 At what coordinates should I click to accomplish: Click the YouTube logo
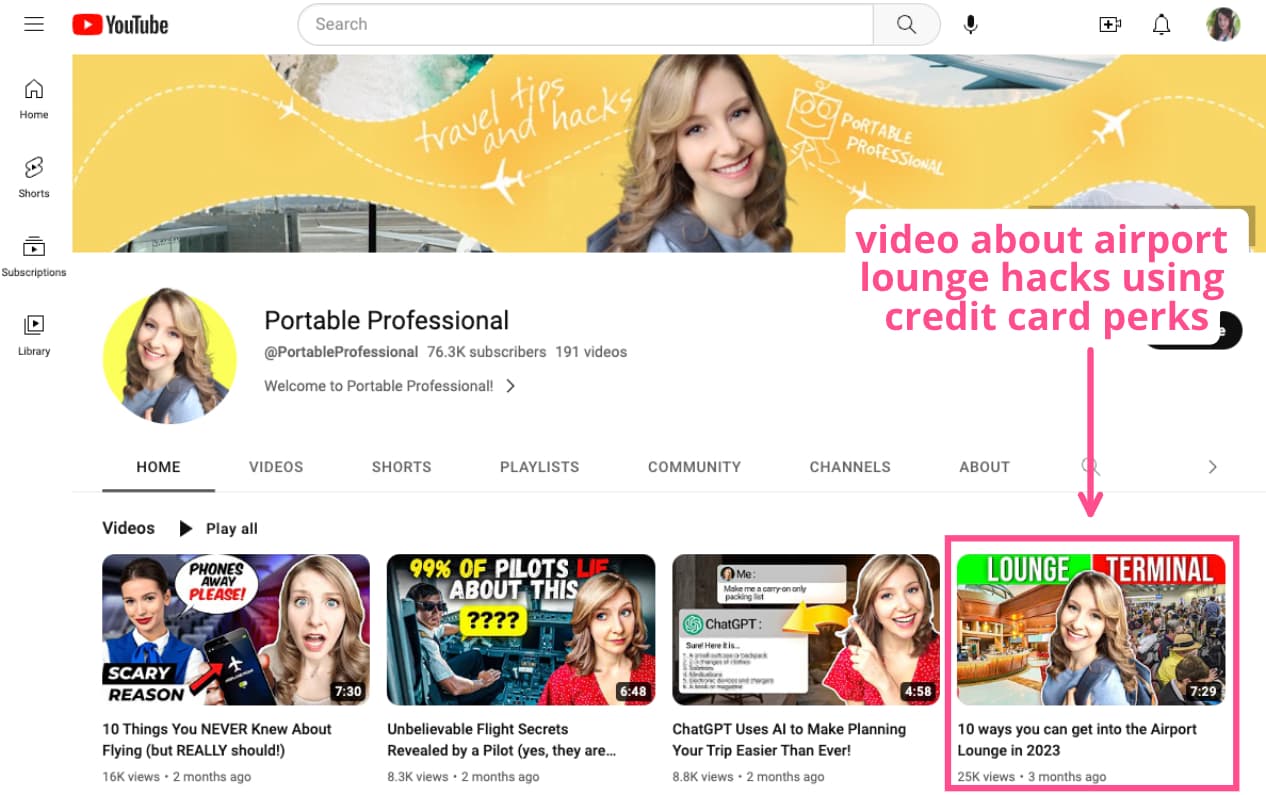point(120,24)
